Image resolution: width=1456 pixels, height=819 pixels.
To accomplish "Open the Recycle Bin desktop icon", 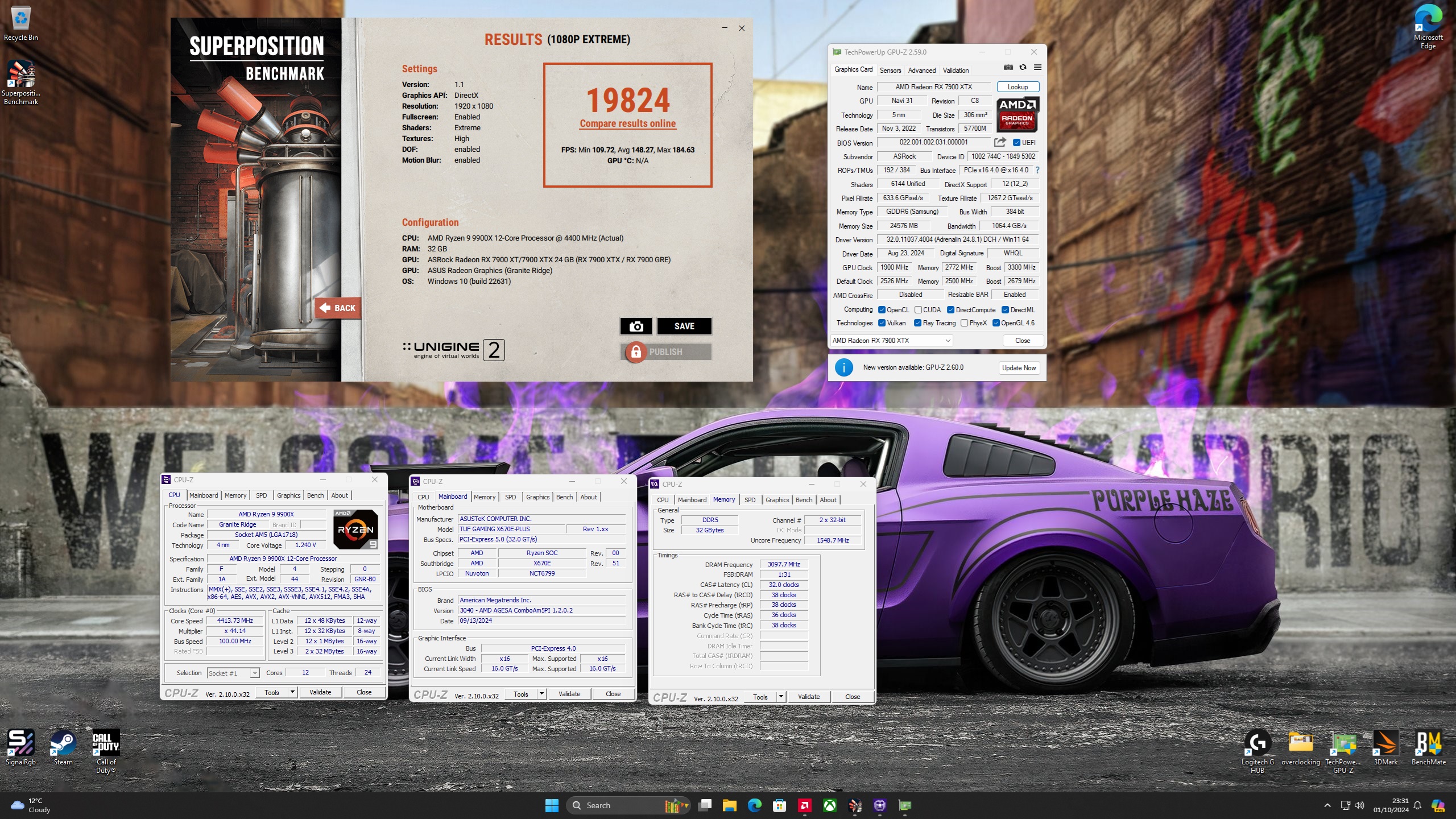I will coord(21,24).
